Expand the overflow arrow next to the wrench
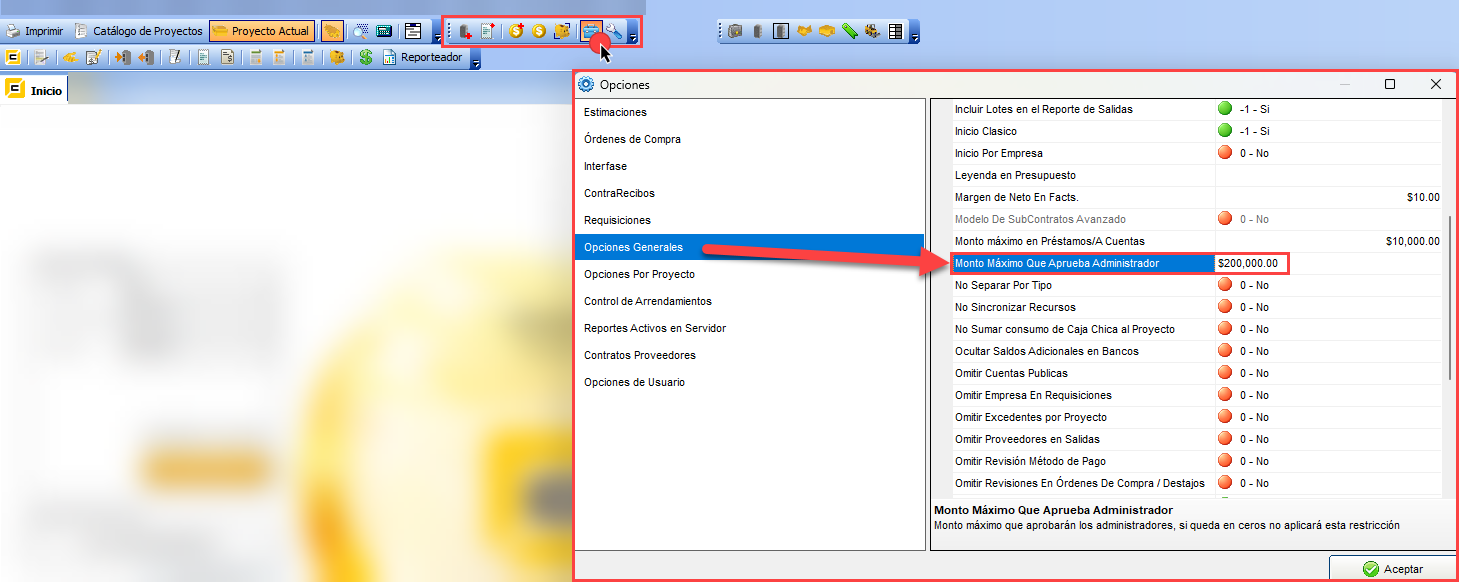 (633, 35)
